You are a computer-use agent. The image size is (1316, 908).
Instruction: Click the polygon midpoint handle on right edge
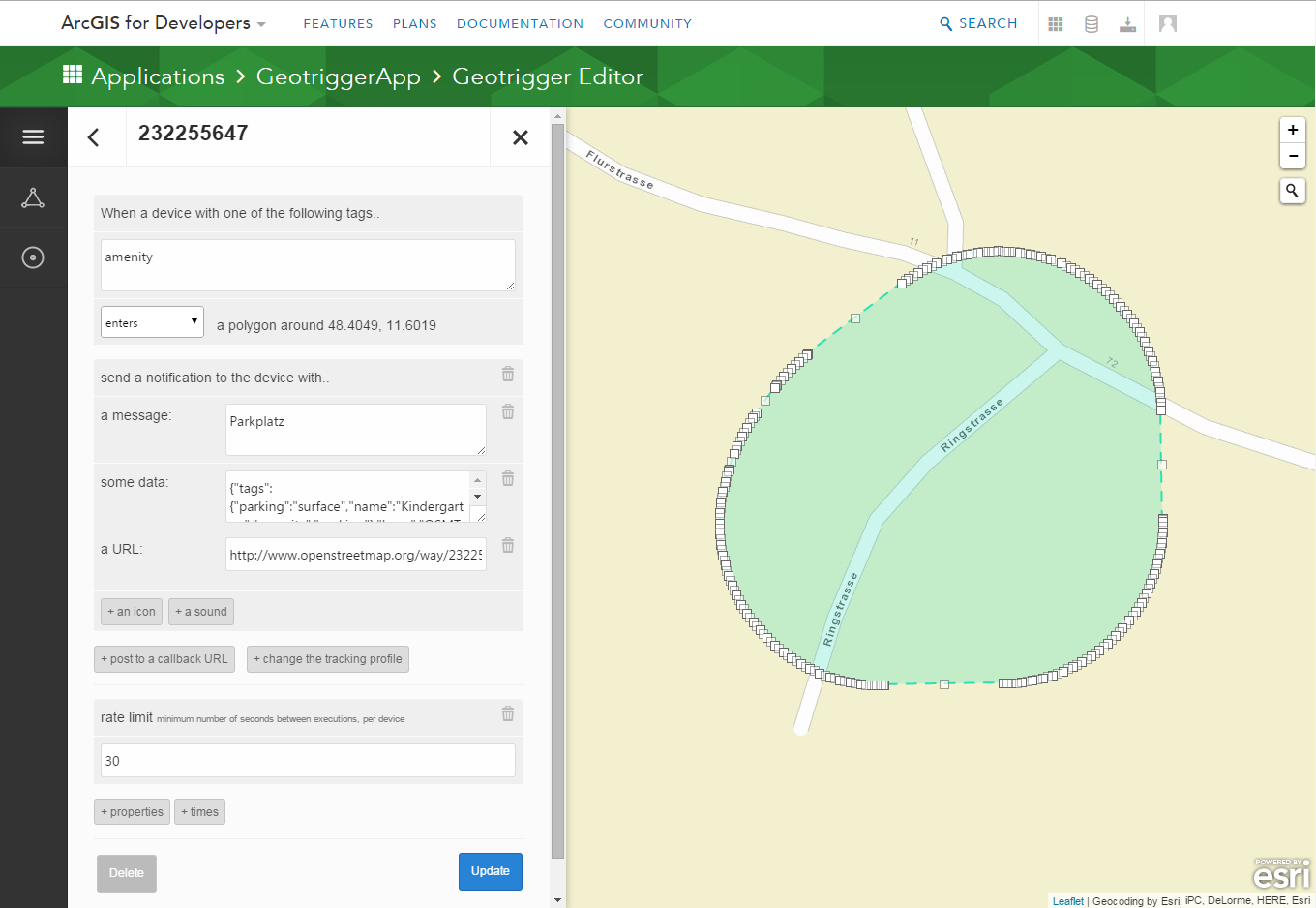(1162, 465)
